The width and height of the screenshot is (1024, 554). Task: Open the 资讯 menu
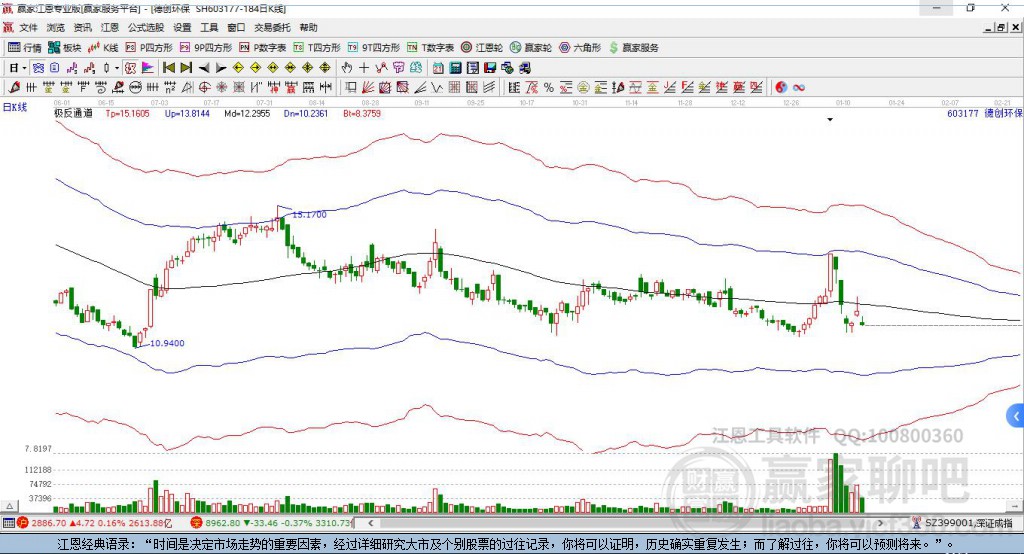point(82,27)
